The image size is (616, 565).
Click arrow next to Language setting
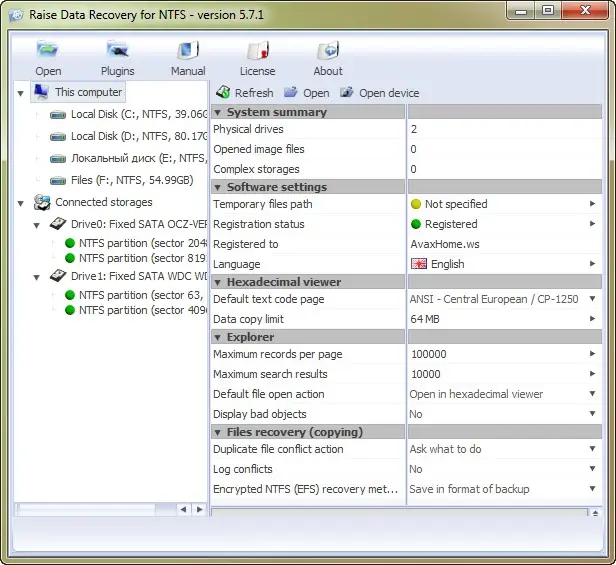592,263
